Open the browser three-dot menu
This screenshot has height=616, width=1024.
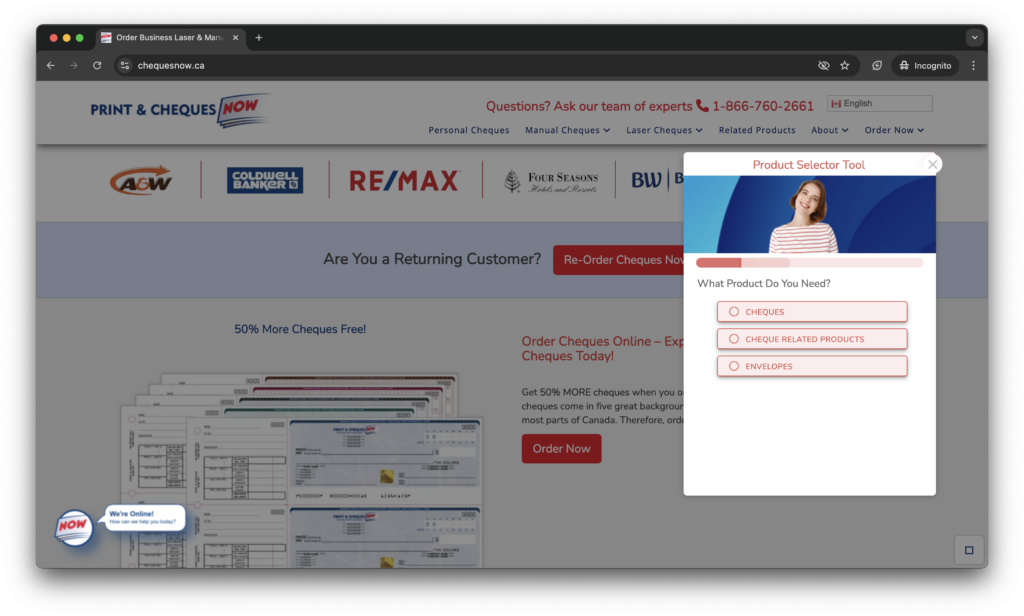973,65
